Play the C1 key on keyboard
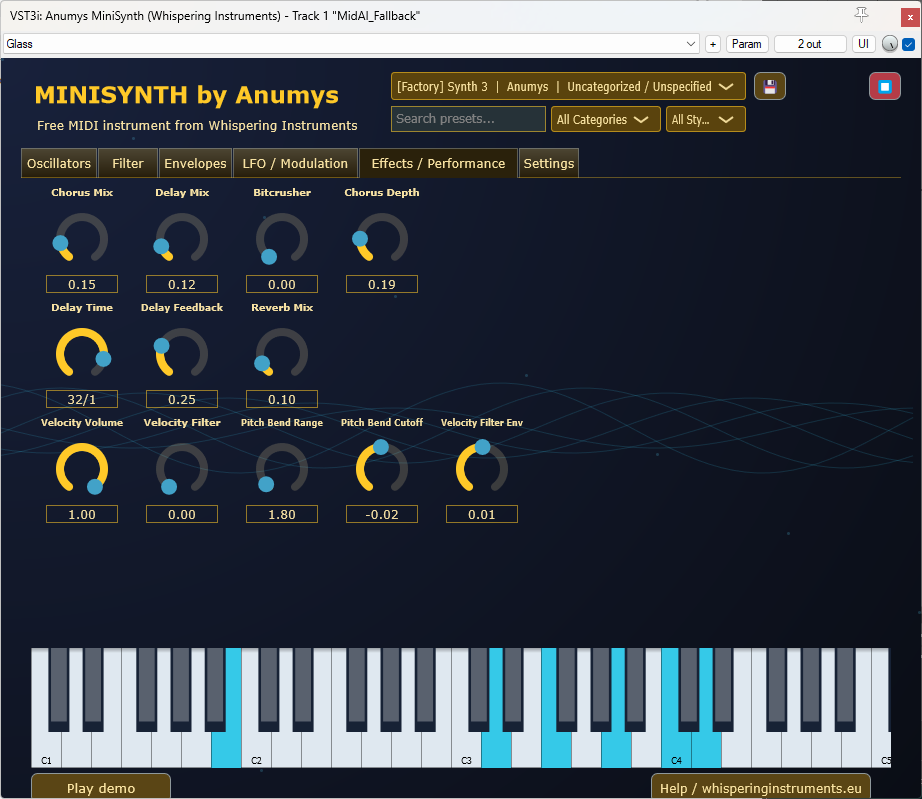 (x=46, y=750)
